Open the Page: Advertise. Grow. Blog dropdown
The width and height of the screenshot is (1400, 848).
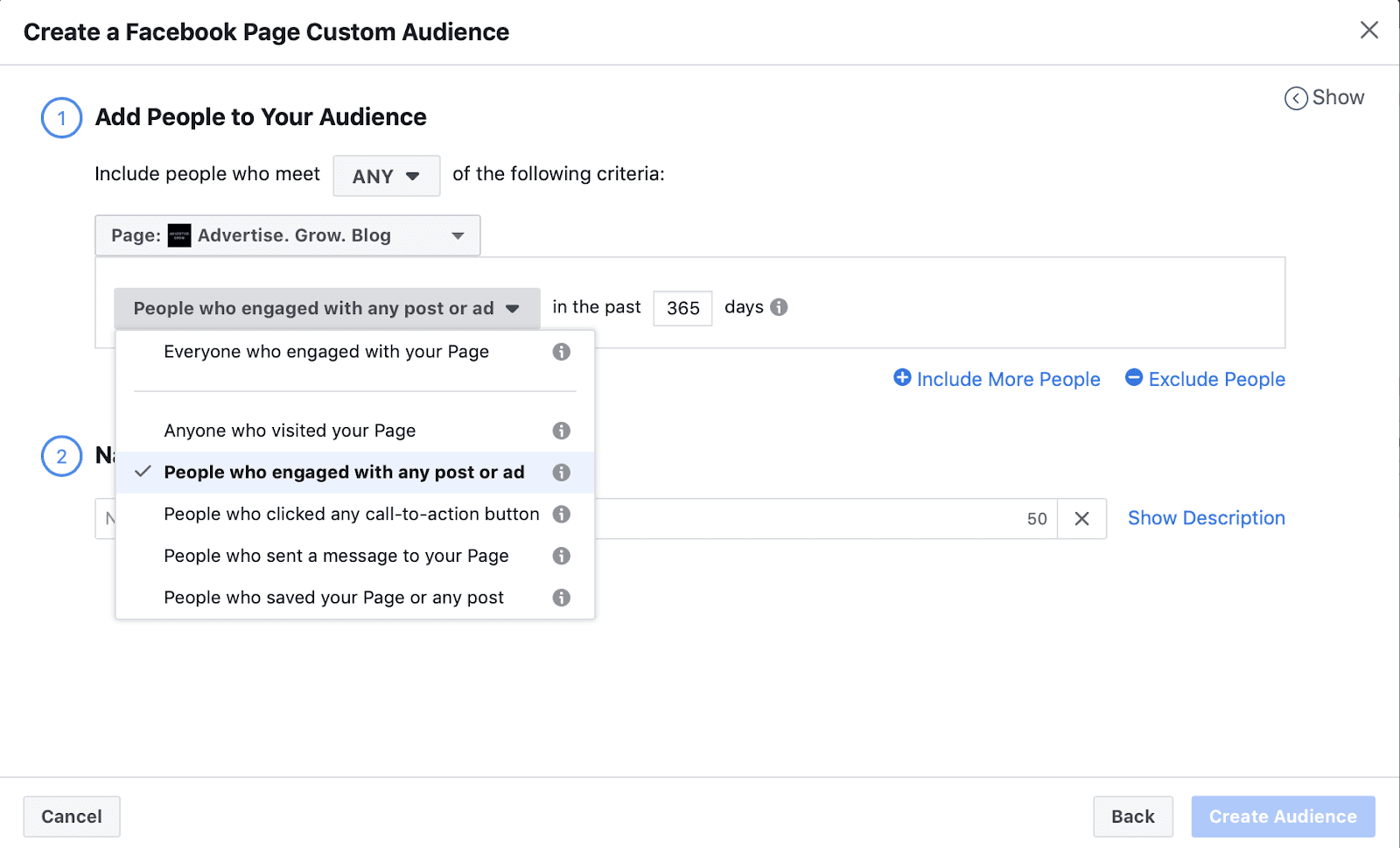(x=288, y=235)
